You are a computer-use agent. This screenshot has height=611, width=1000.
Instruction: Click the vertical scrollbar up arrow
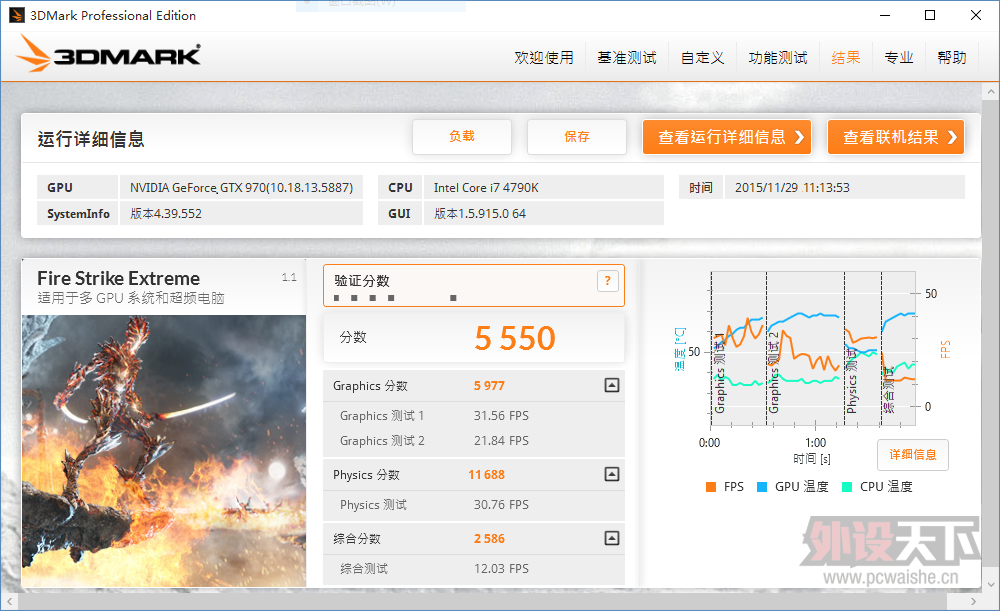[991, 92]
